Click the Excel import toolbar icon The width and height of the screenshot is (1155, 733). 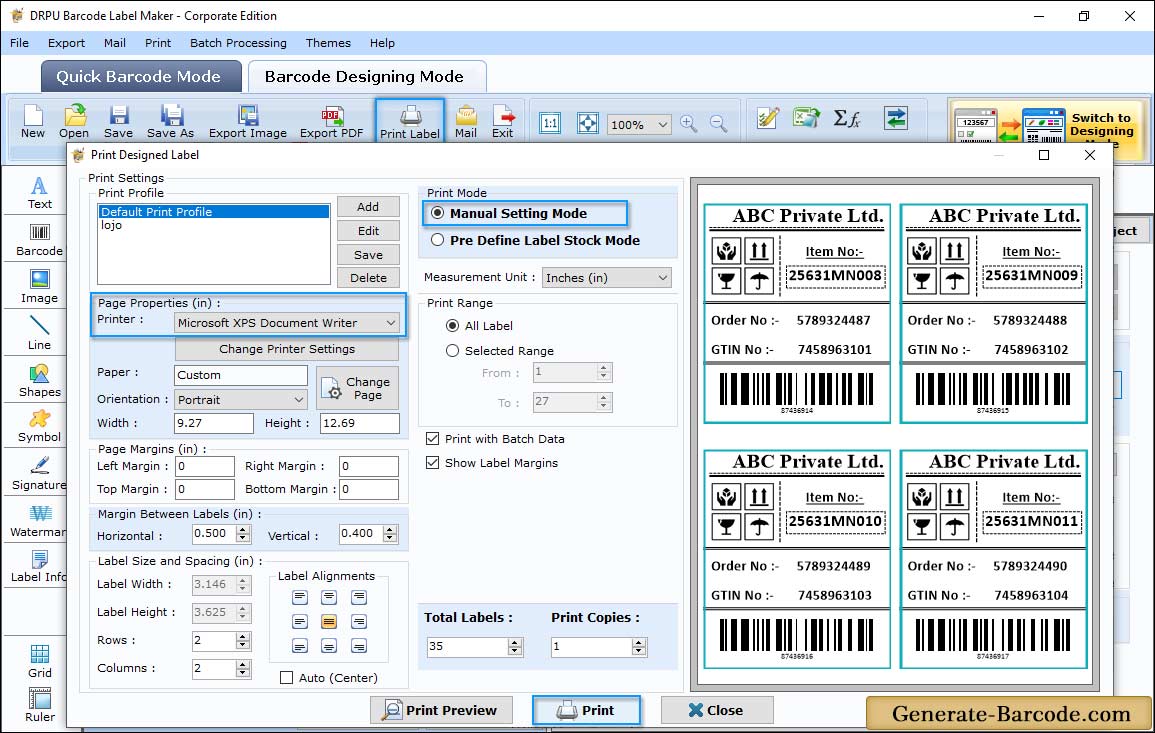coord(807,118)
